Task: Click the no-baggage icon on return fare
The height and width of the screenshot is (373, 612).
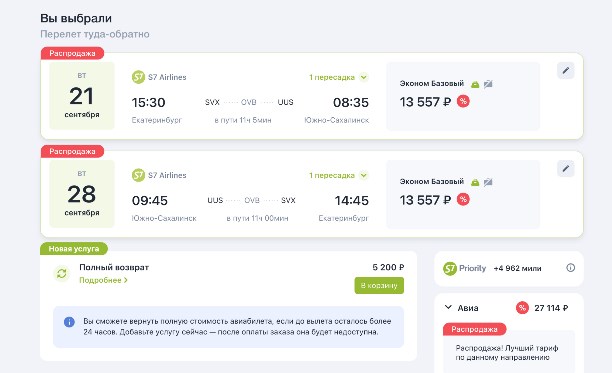Action: coord(488,182)
